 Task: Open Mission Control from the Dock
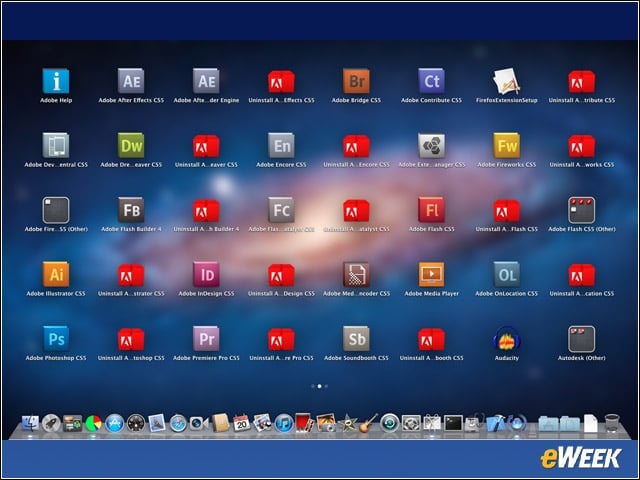point(72,424)
